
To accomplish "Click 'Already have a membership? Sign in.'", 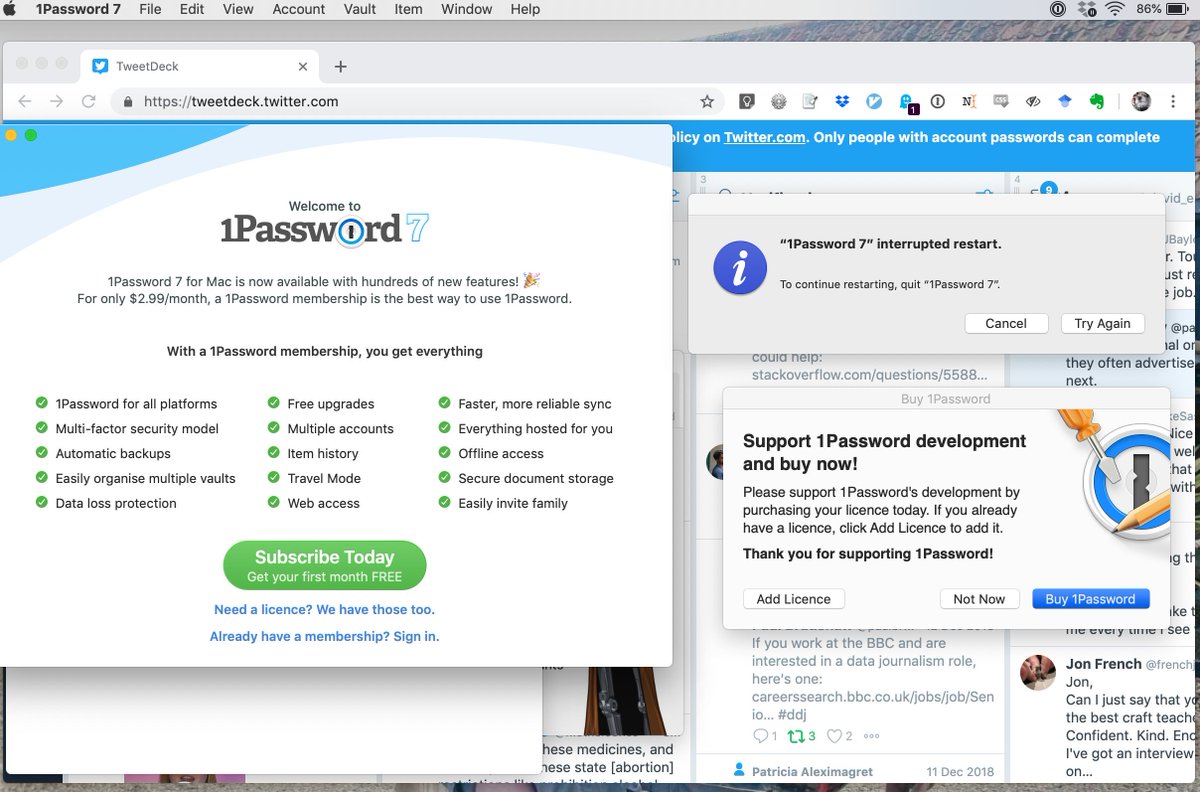I will (x=324, y=636).
